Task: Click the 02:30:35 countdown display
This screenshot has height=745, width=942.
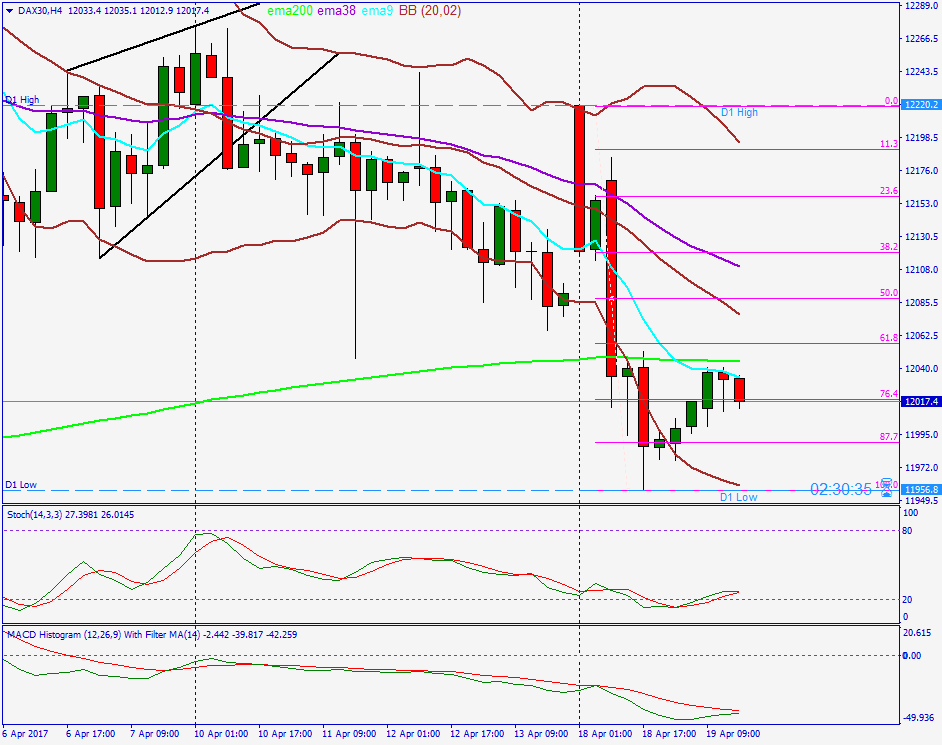Action: pyautogui.click(x=843, y=488)
